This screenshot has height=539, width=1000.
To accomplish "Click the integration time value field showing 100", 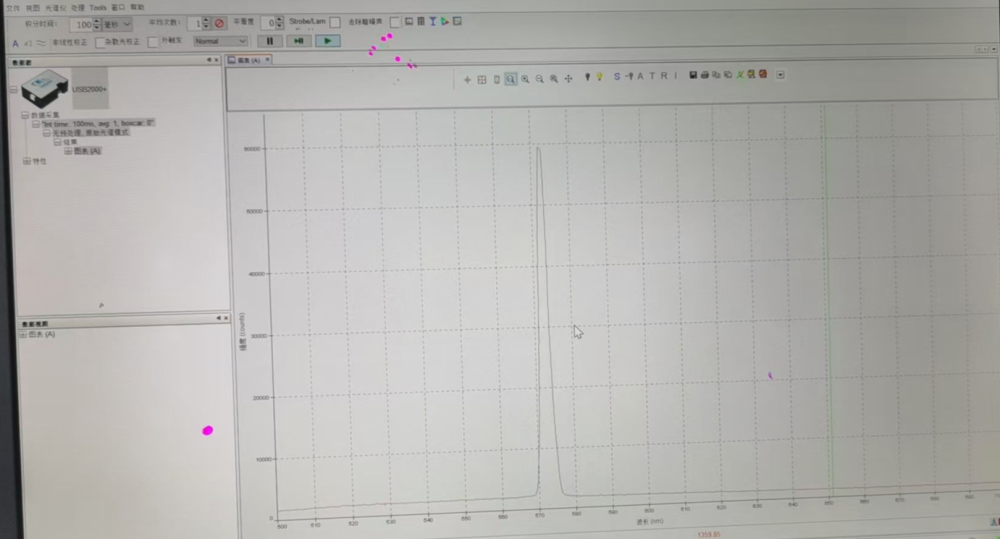I will (82, 25).
